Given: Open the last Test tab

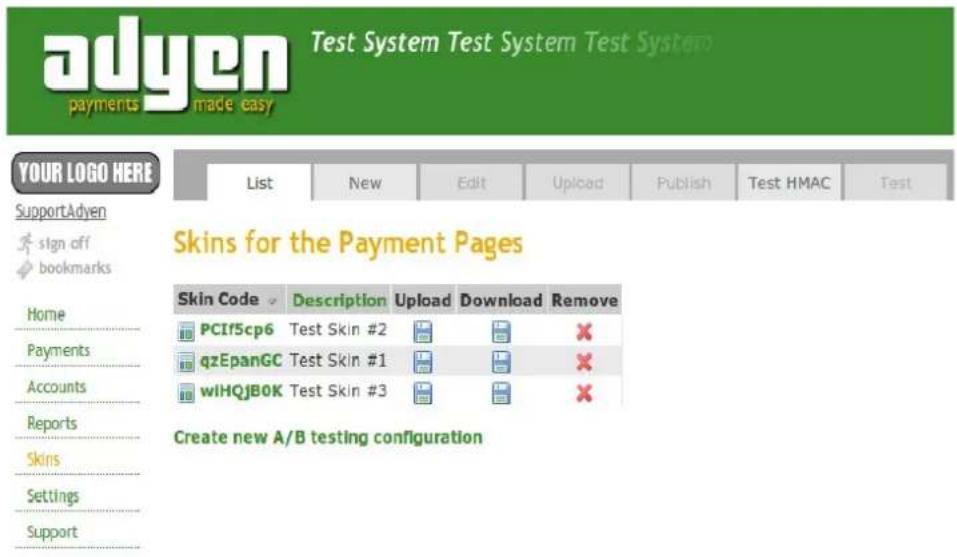Looking at the screenshot, I should 895,182.
